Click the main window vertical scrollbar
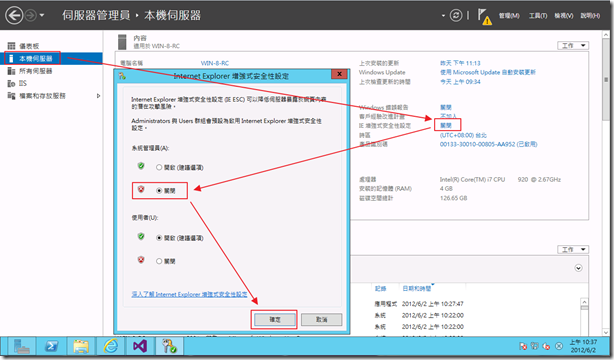 click(x=605, y=80)
